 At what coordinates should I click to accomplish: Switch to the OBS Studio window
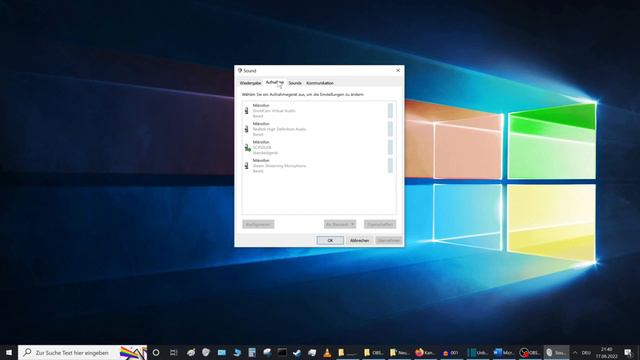[x=530, y=352]
